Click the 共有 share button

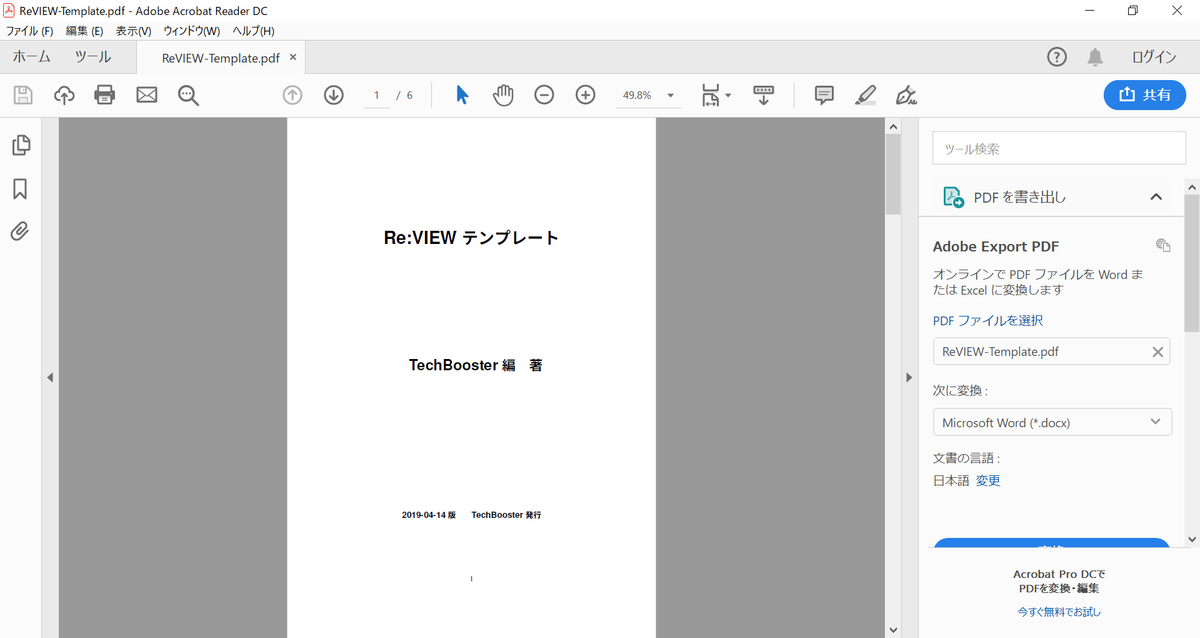coord(1145,95)
